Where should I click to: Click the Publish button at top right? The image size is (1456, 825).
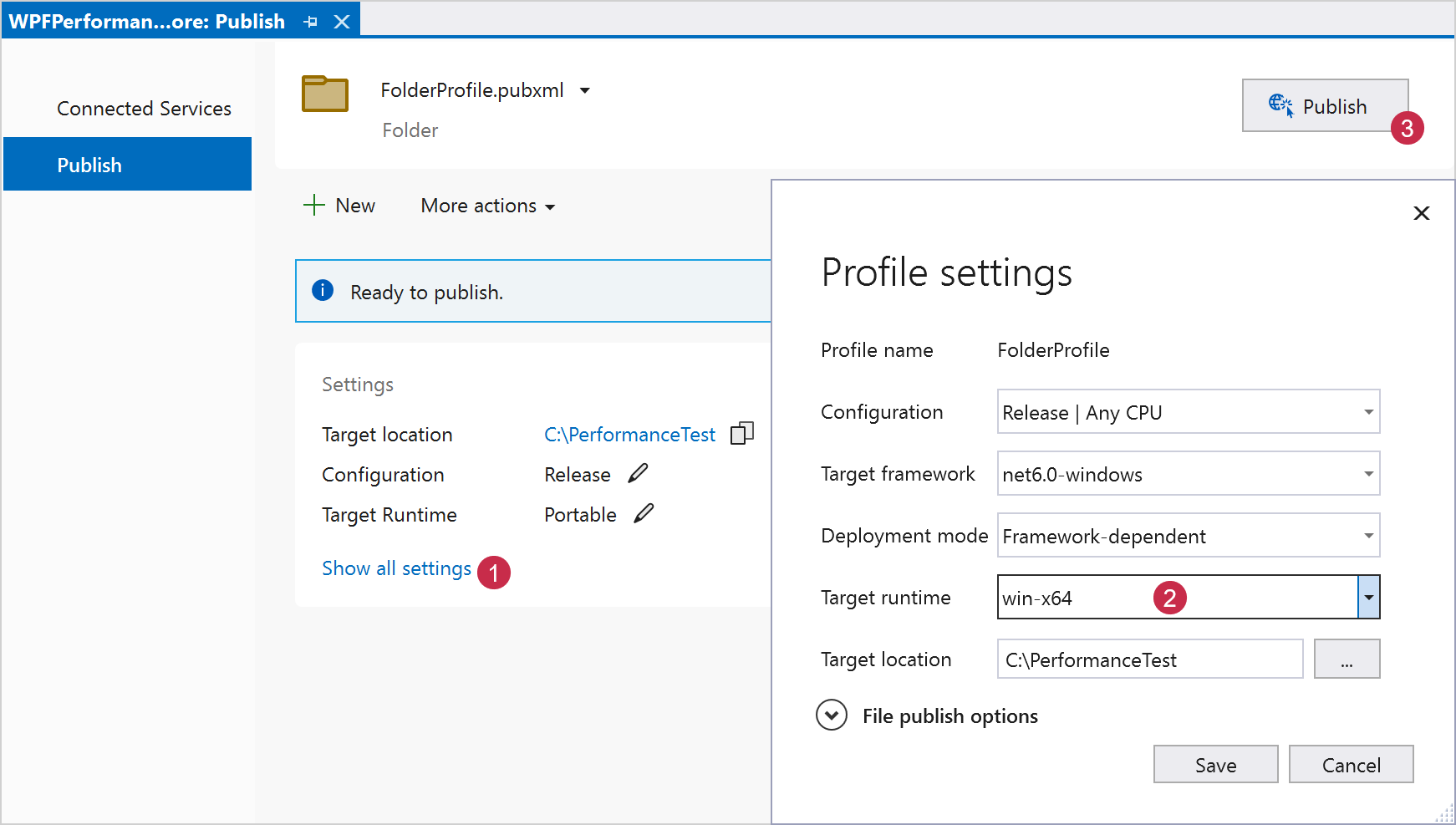tap(1325, 106)
